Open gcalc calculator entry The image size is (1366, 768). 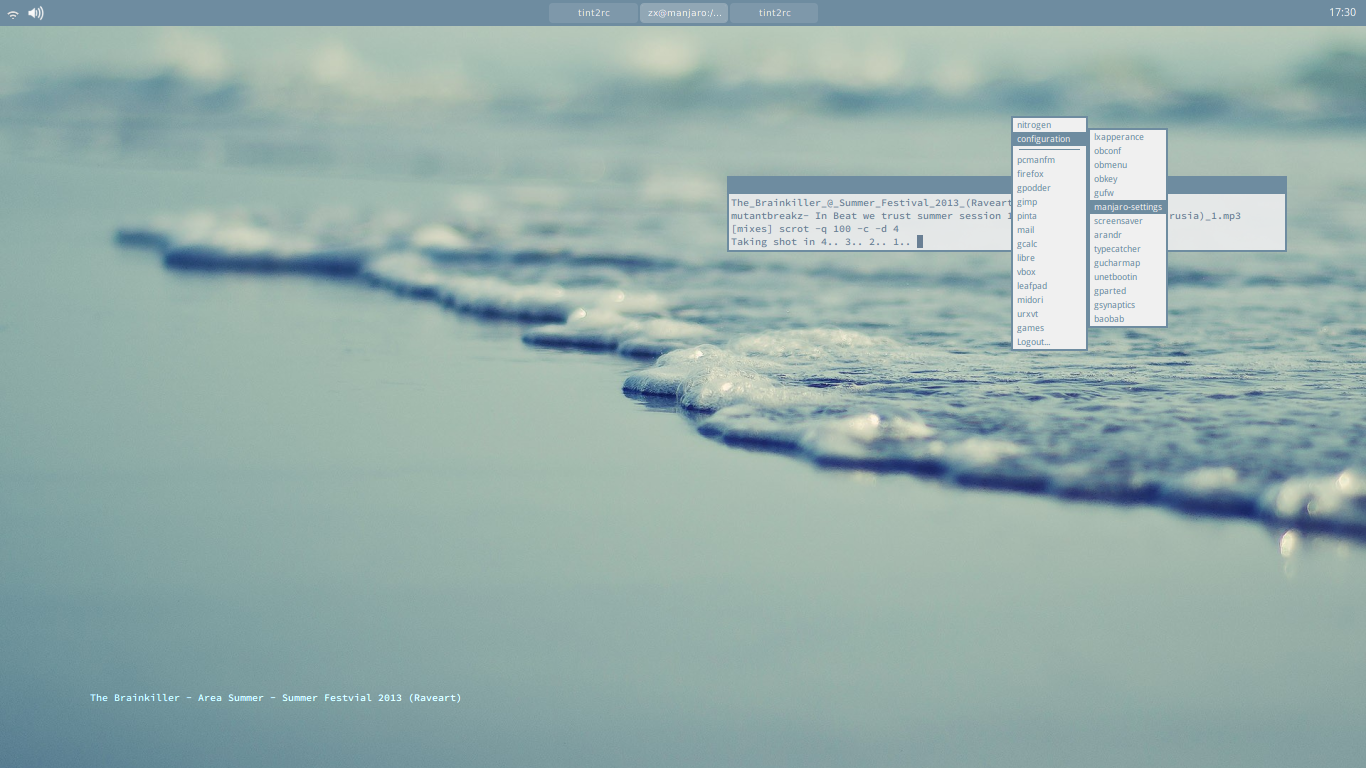point(1049,244)
